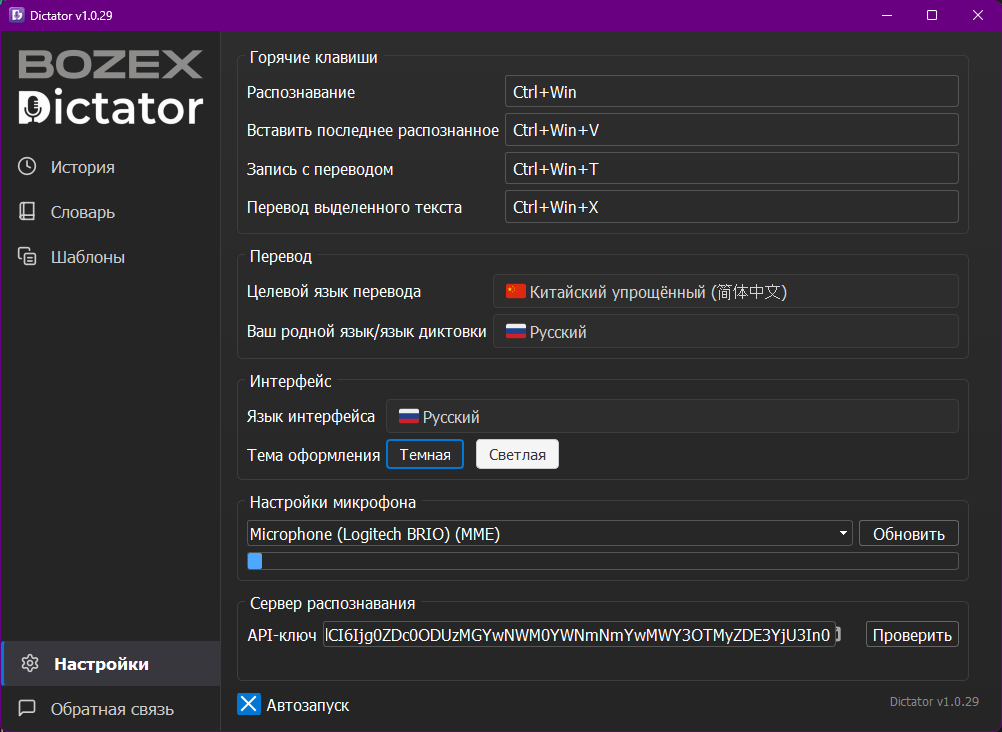
Task: Click the Запись с переводом label
Action: tap(320, 169)
